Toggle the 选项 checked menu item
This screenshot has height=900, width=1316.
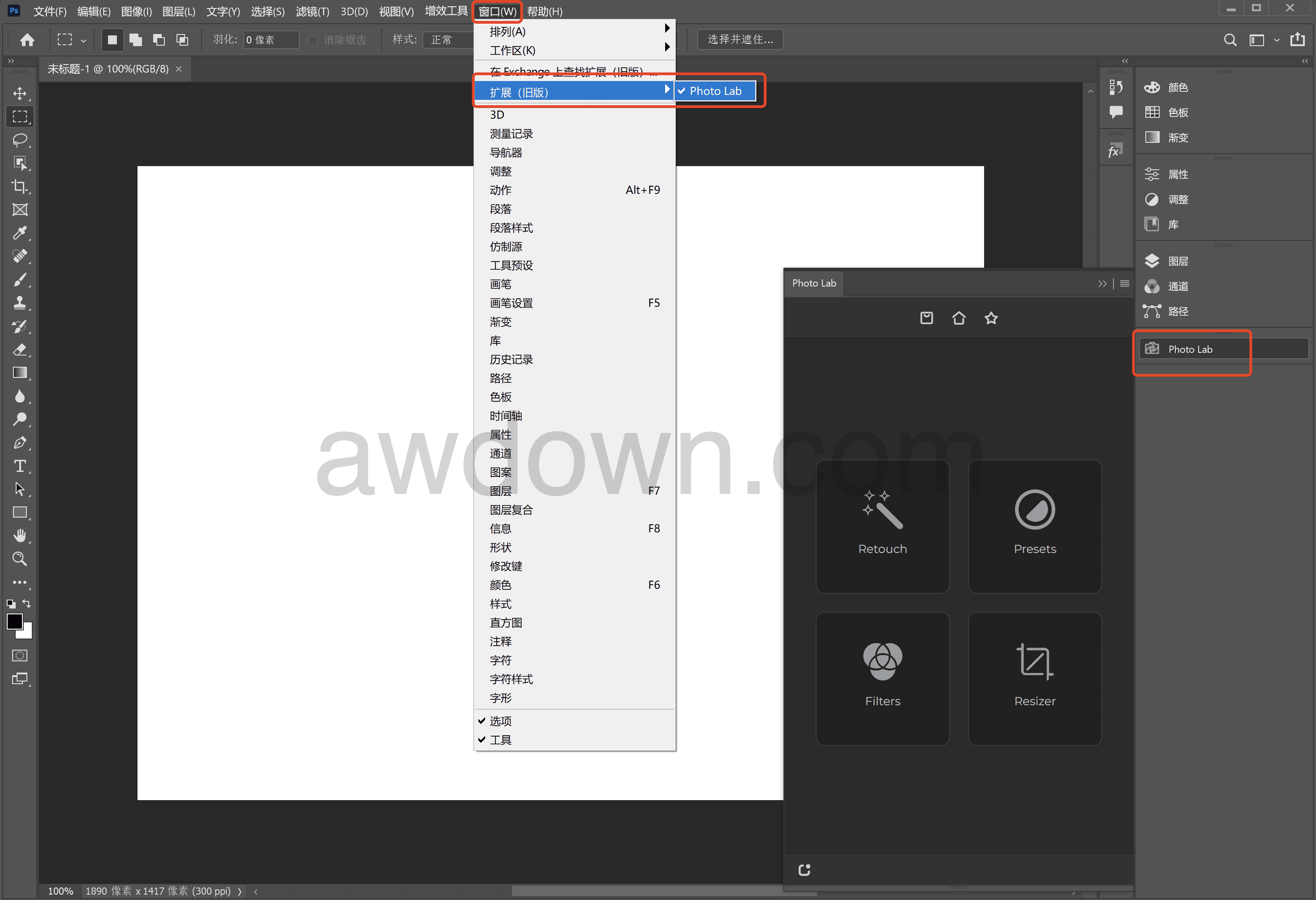point(500,720)
